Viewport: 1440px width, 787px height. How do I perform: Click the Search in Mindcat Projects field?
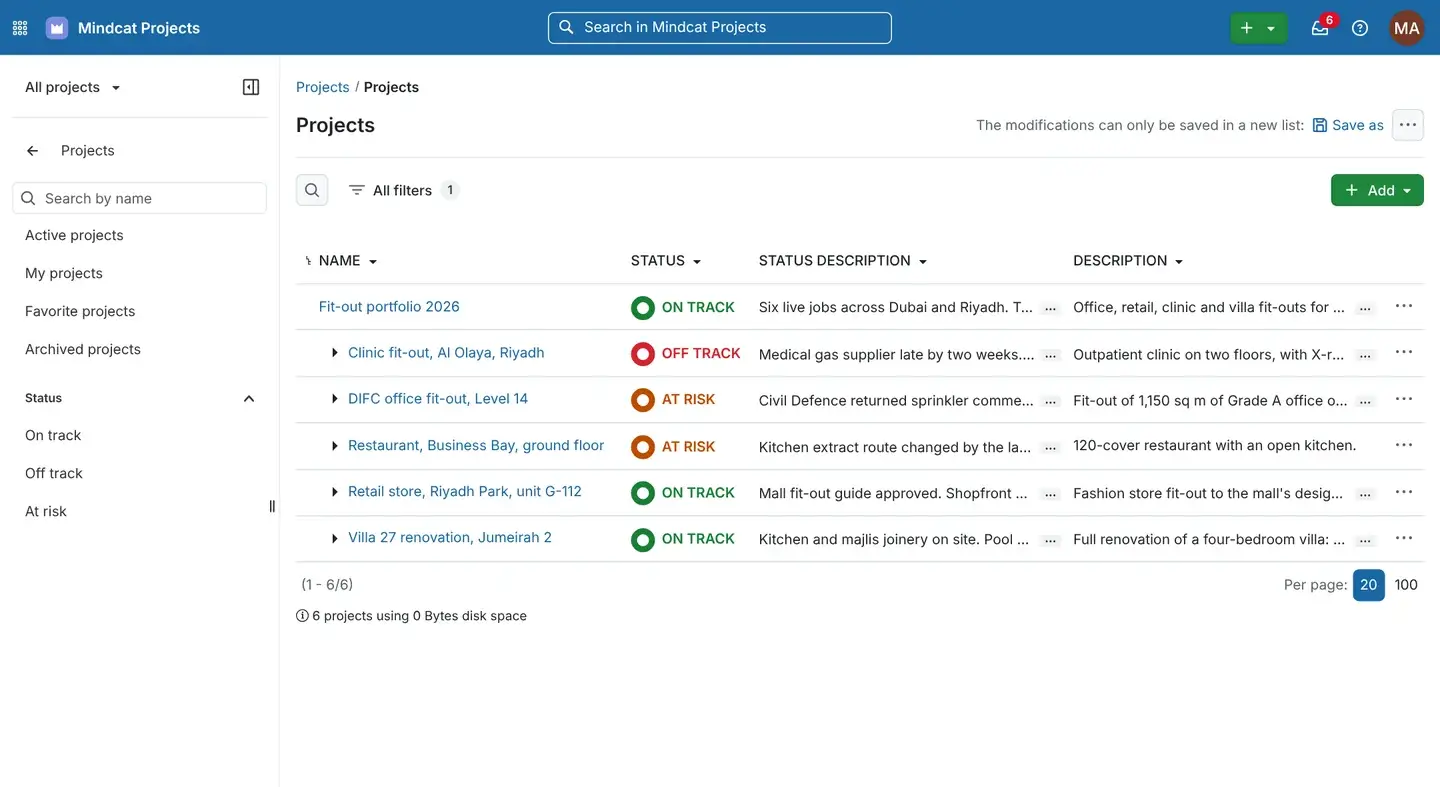[720, 28]
